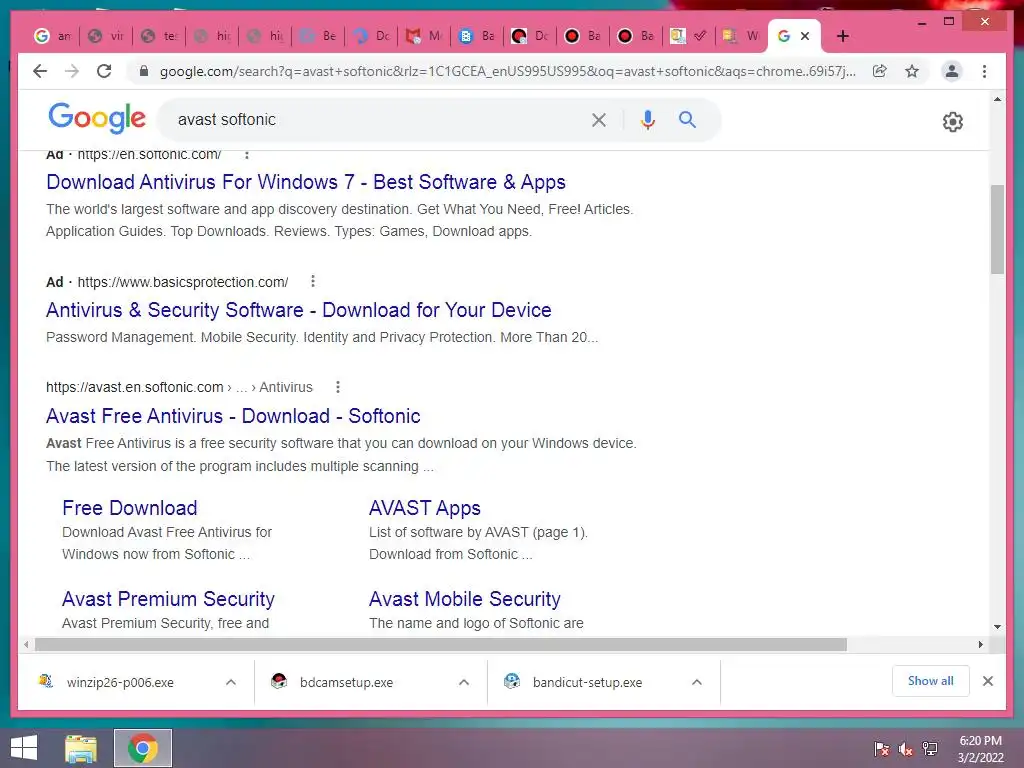Expand options for winzip26-p006.exe download
The width and height of the screenshot is (1024, 768).
[x=231, y=682]
